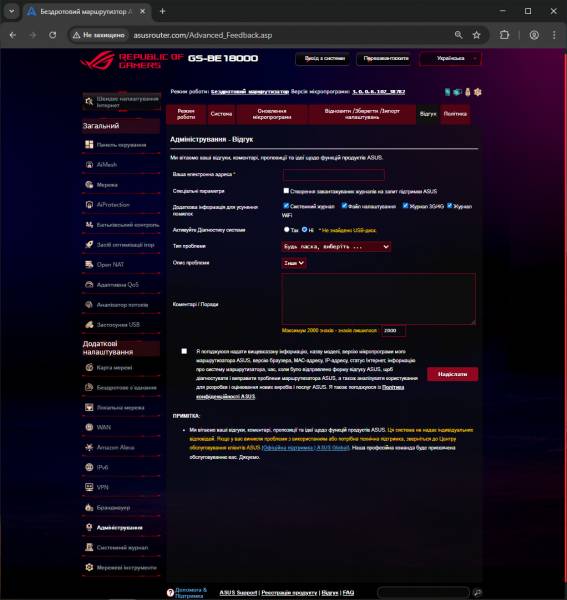Screen dimensions: 567x600
Task: Open Network Map icon under advanced settings
Action: tap(89, 367)
